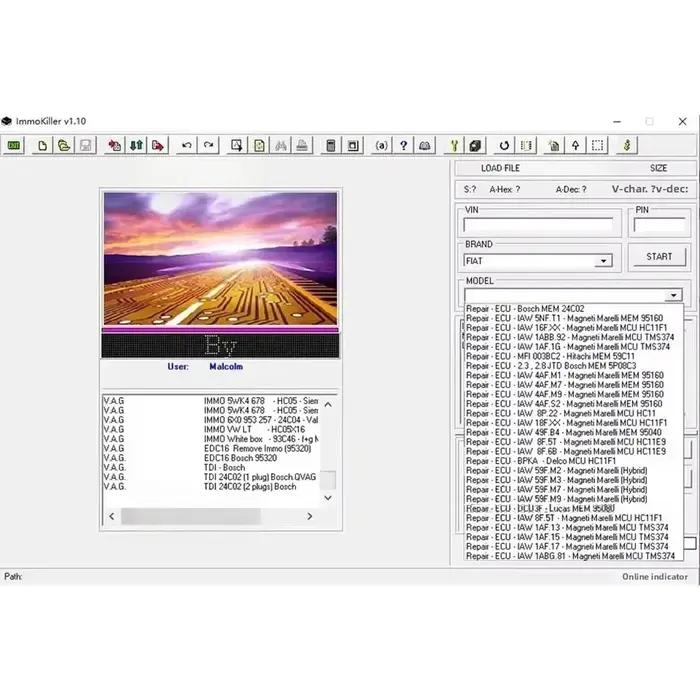Click the green chip icon in toolbar
Image resolution: width=700 pixels, height=700 pixels.
click(14, 146)
